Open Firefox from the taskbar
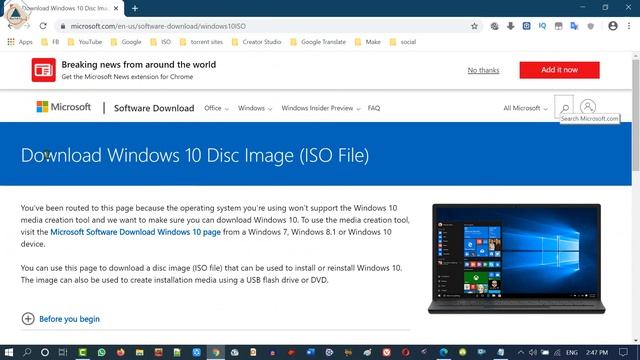 120,352
